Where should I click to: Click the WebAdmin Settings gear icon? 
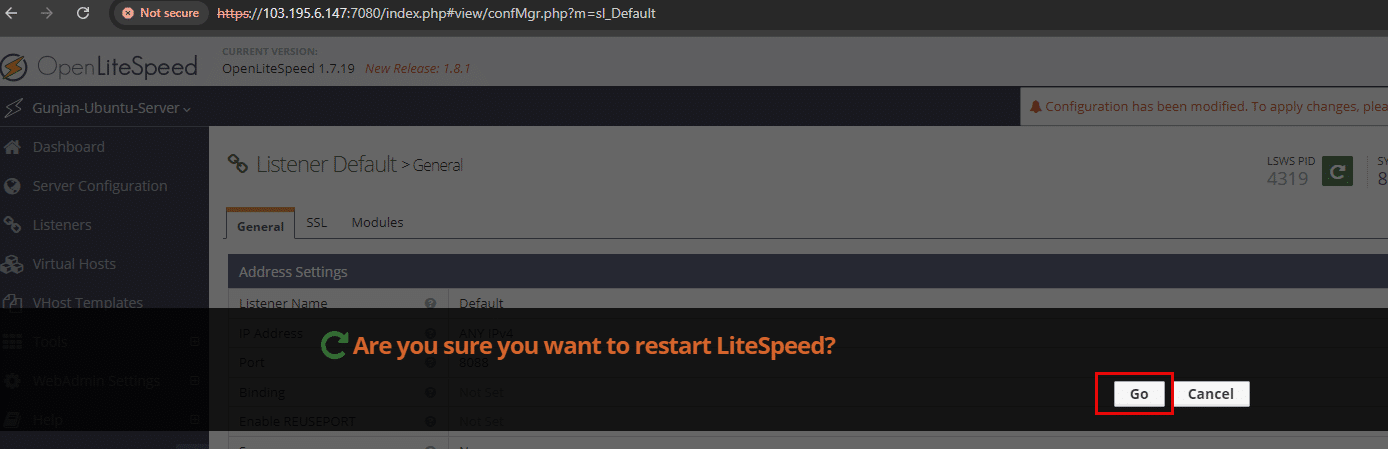point(13,381)
